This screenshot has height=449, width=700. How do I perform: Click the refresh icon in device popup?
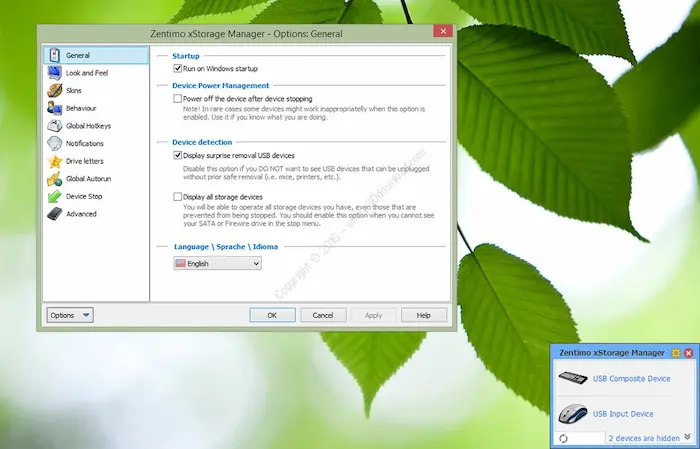coord(563,439)
